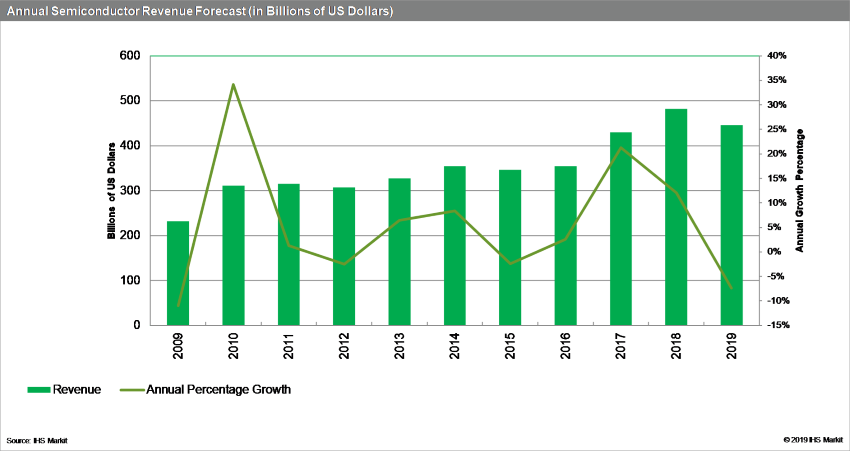Click the '500' left axis label

tap(131, 101)
